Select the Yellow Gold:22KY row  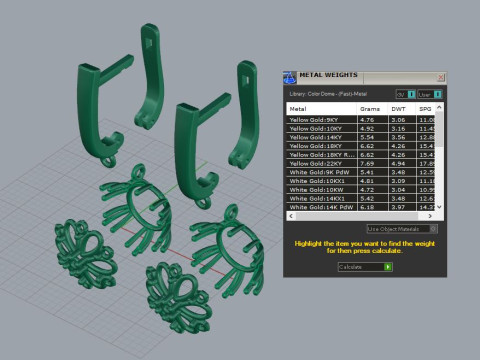click(361, 163)
